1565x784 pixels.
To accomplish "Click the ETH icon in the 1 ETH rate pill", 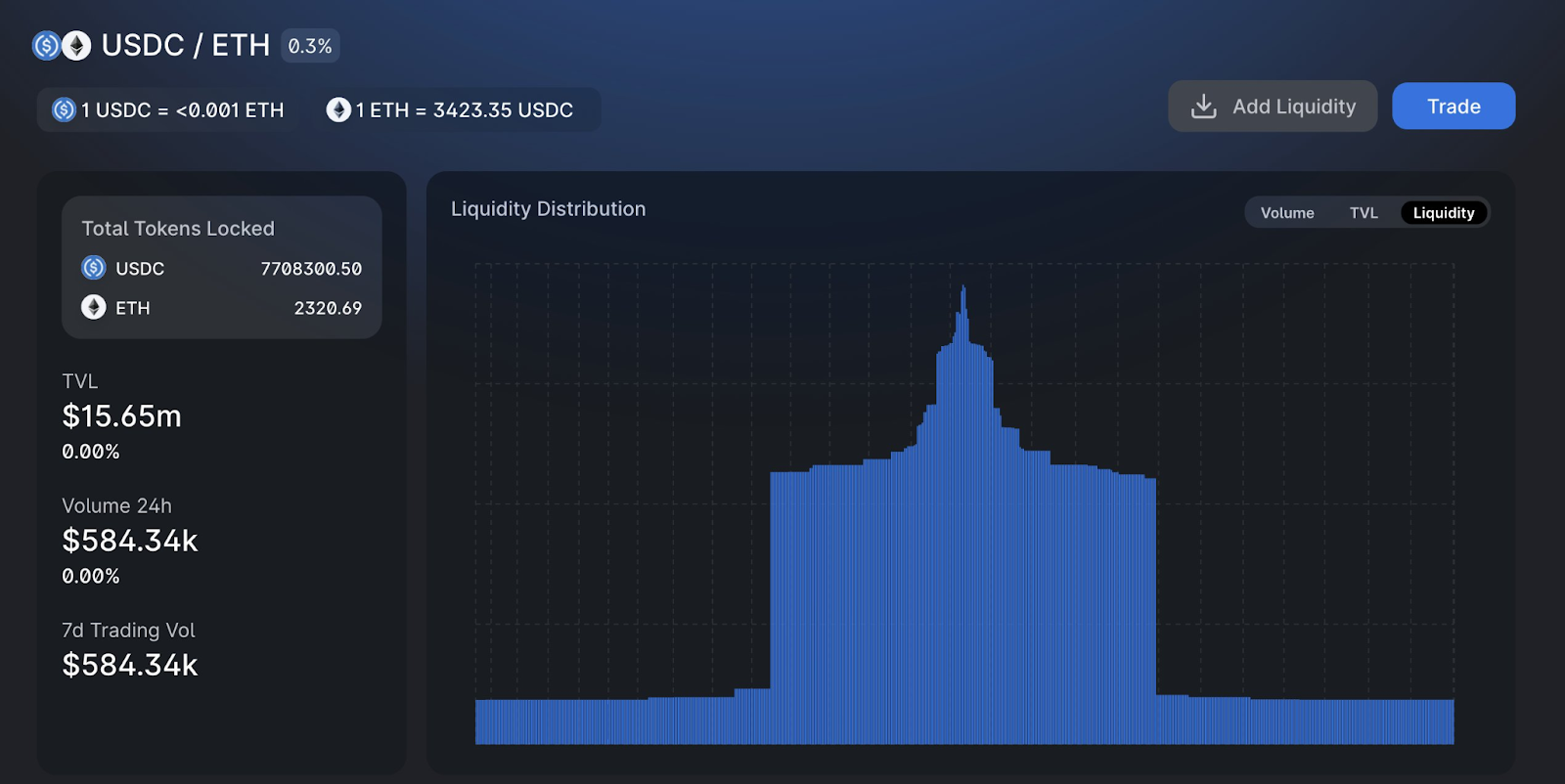I will click(338, 109).
